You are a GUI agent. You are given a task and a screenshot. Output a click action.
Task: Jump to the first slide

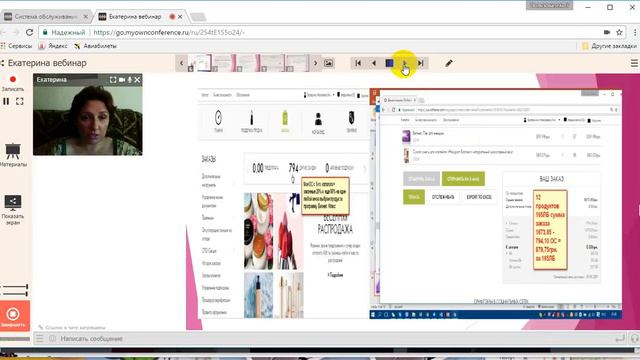tap(358, 63)
